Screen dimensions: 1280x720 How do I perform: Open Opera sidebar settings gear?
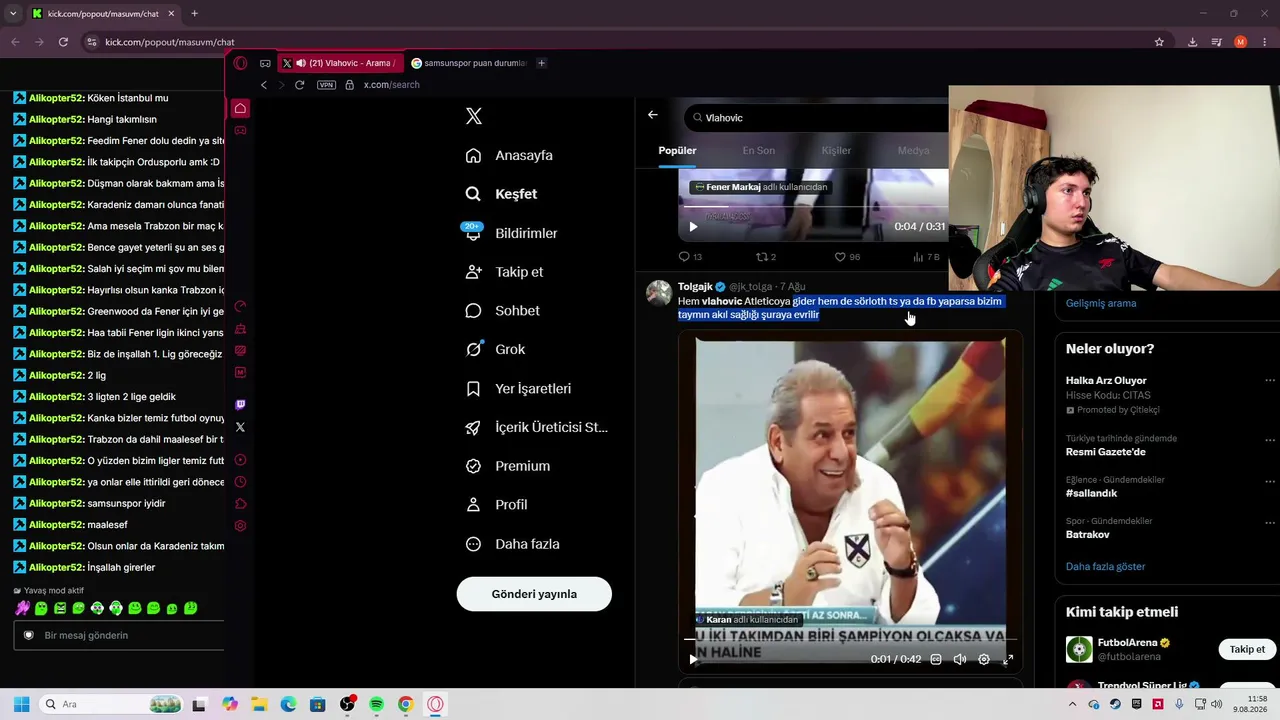(240, 526)
